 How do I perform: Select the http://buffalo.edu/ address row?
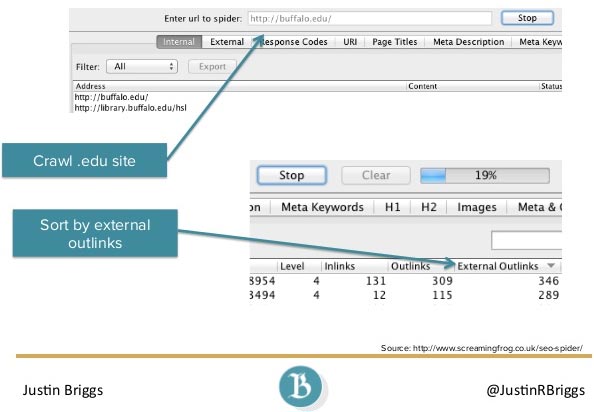tap(111, 97)
